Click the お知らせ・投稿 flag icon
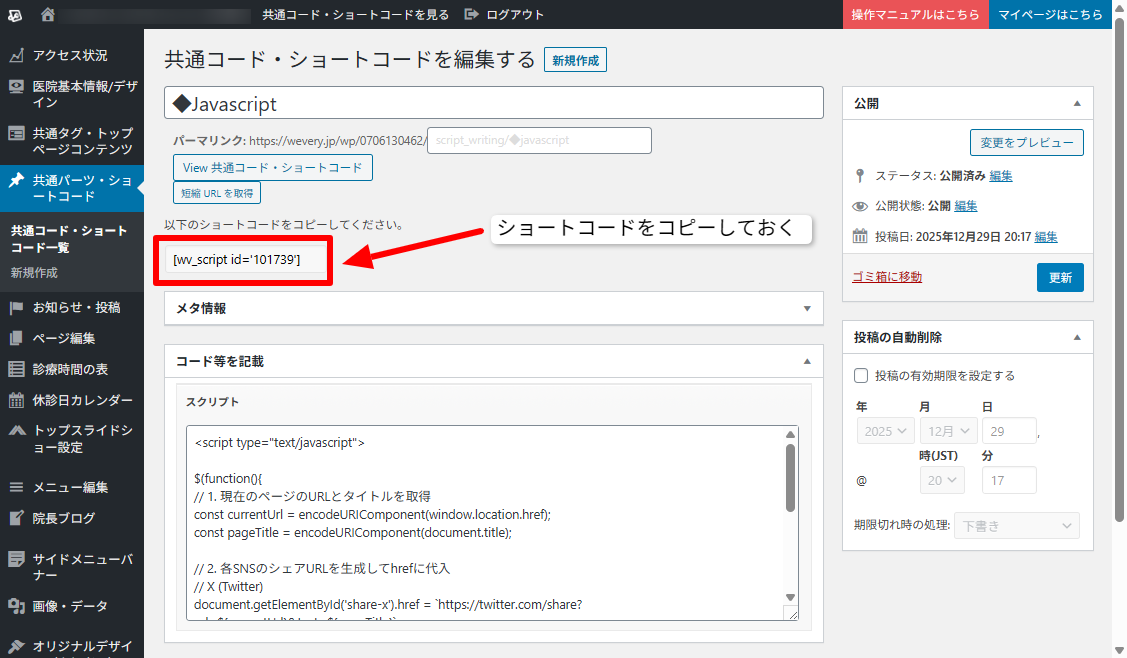 16,307
